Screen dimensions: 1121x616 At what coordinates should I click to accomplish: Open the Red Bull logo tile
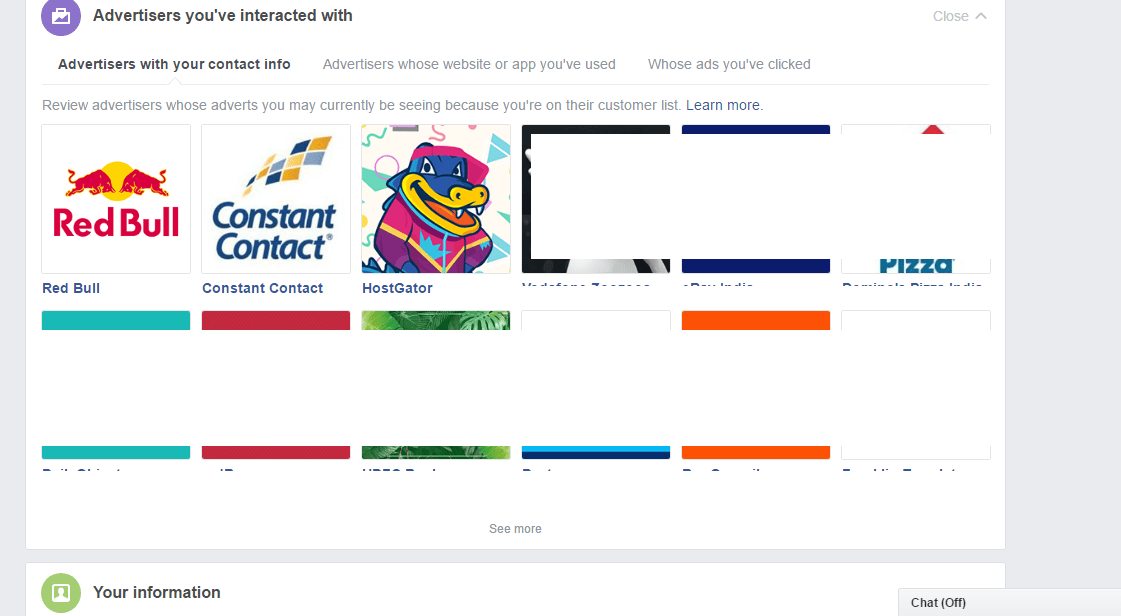(x=116, y=199)
